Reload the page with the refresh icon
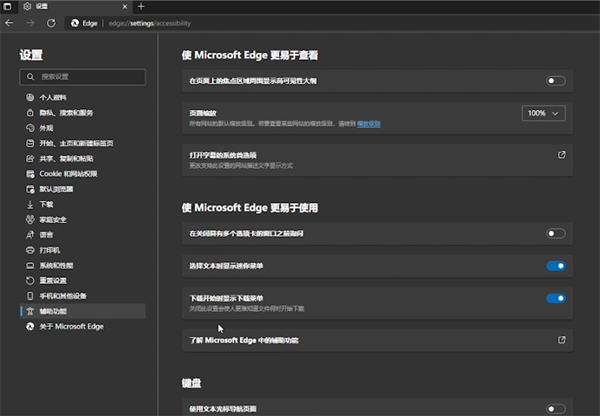Screen dimensions: 600x416 pos(51,23)
